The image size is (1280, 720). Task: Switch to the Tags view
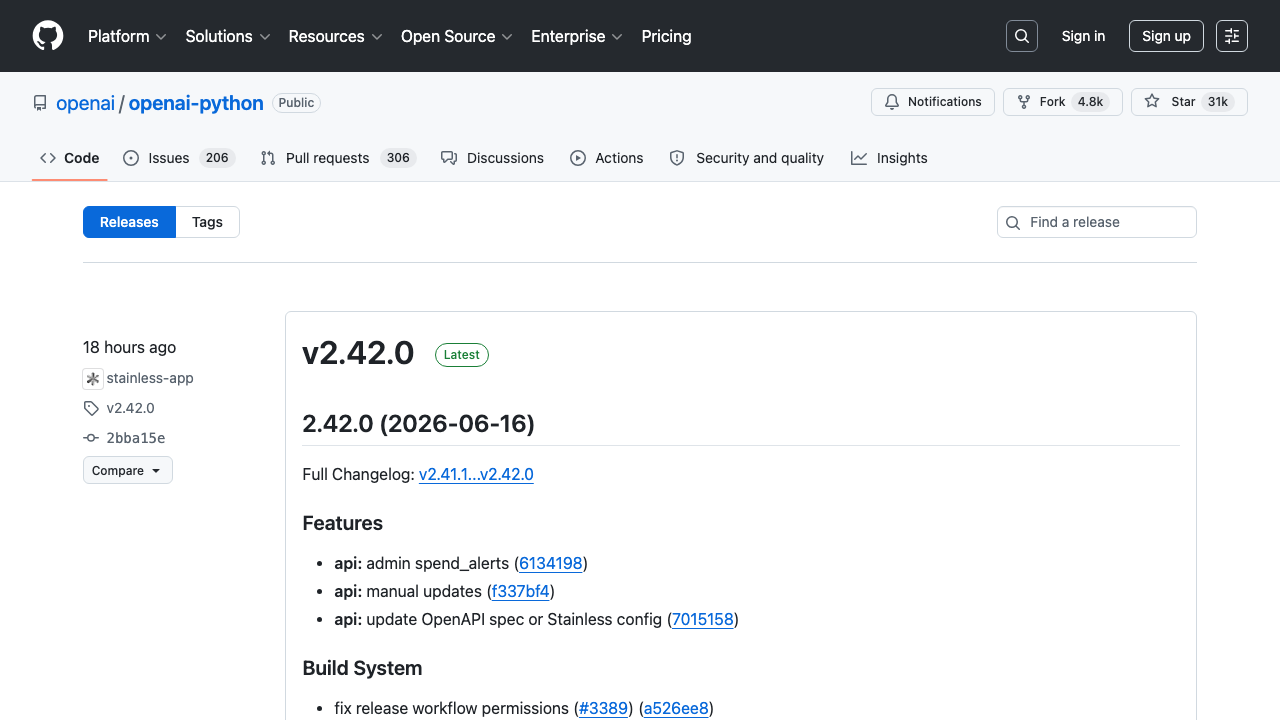[207, 222]
